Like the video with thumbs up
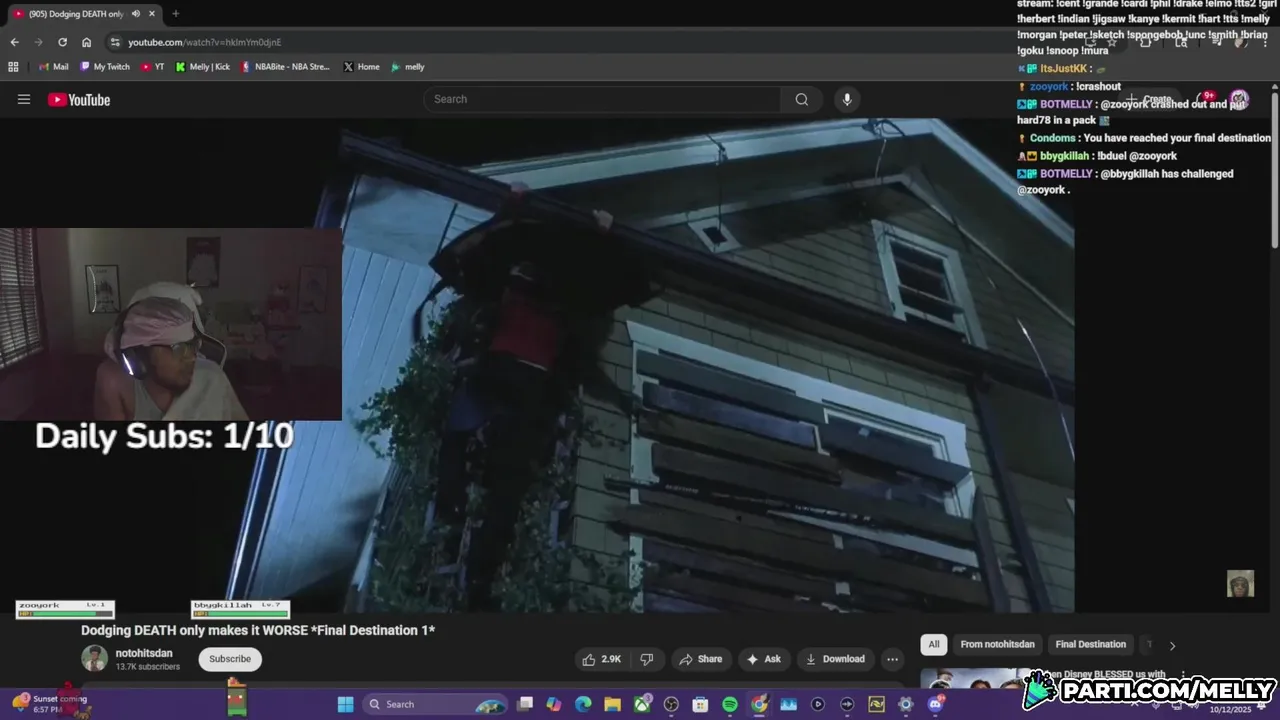 coord(602,659)
